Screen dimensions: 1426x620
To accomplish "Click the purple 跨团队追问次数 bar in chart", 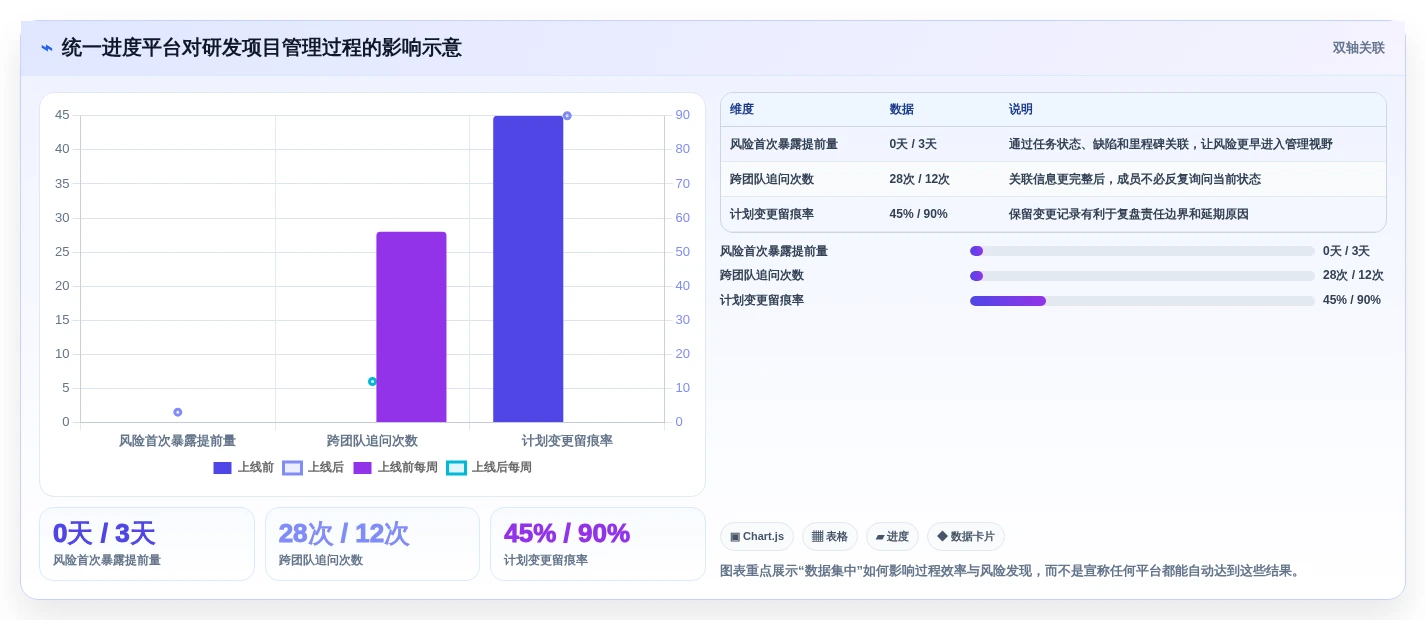I will [x=411, y=327].
